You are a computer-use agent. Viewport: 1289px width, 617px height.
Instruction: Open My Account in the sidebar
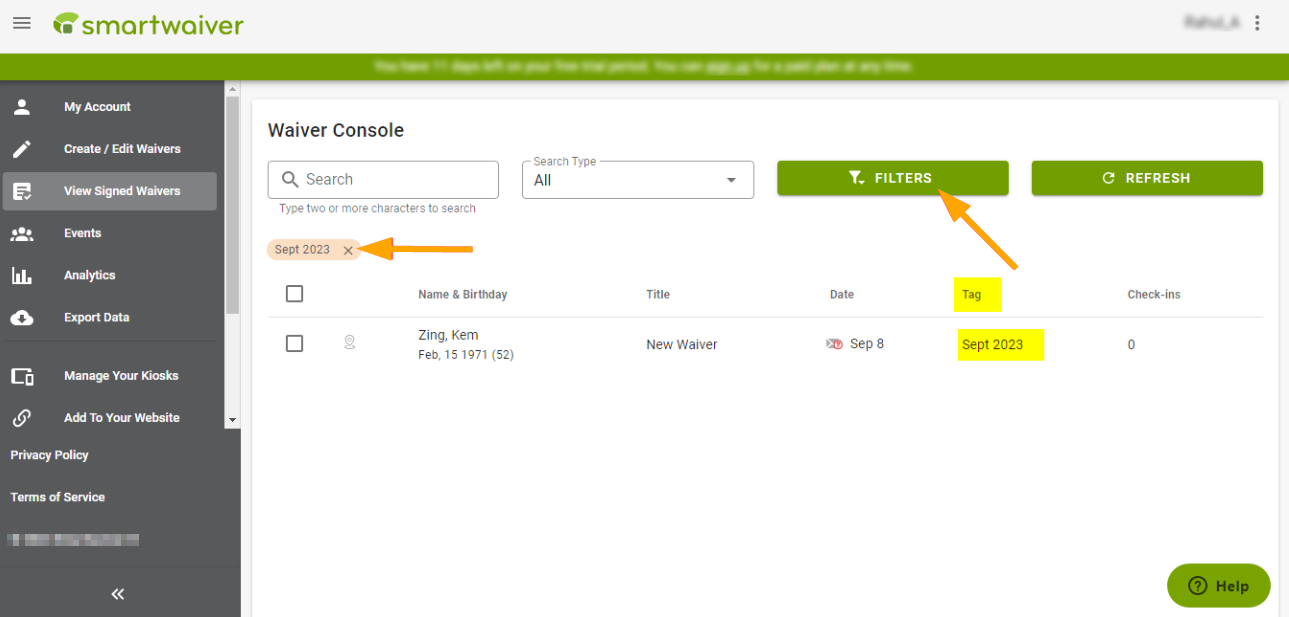coord(97,107)
